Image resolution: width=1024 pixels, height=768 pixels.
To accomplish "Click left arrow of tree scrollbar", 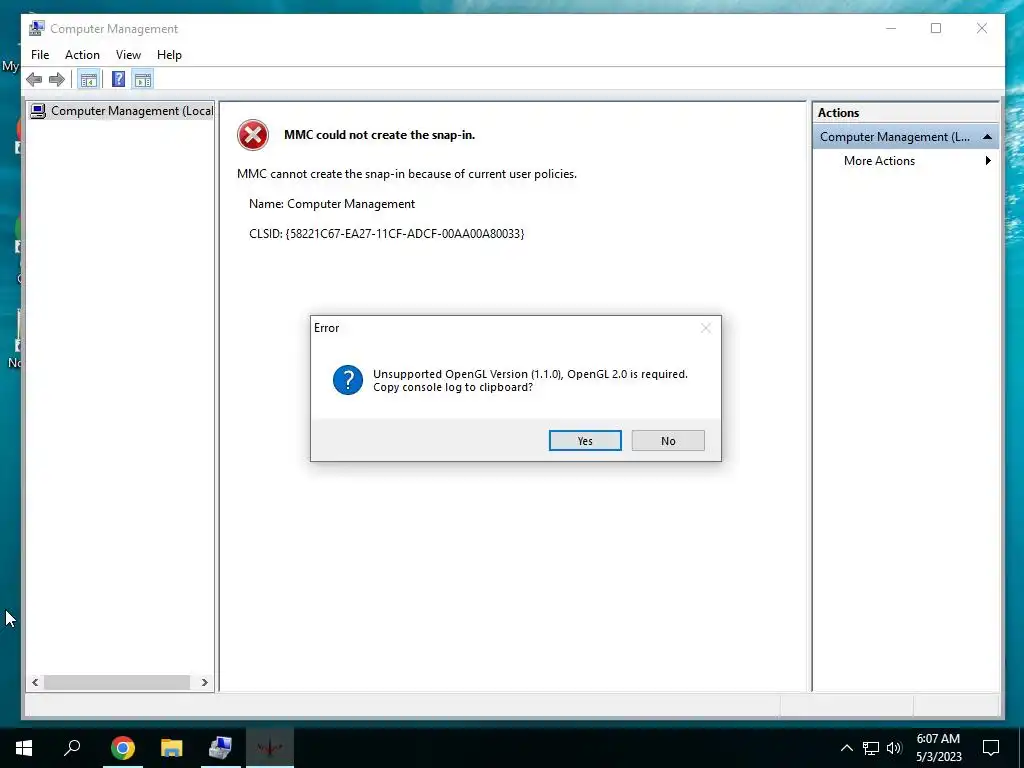I will 35,682.
